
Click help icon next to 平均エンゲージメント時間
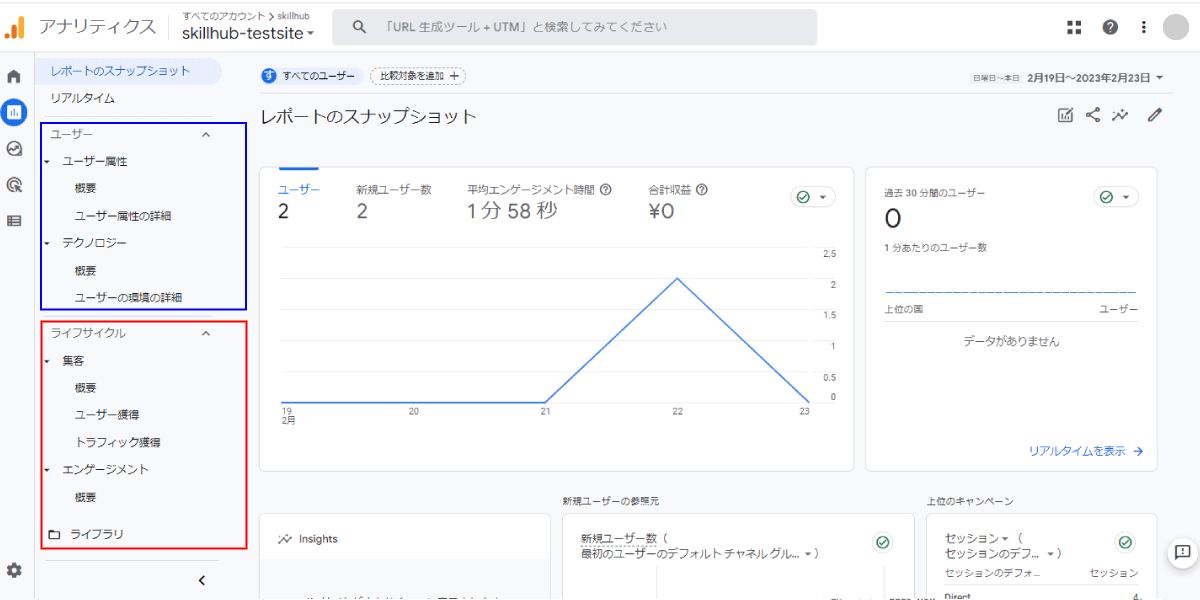(605, 189)
